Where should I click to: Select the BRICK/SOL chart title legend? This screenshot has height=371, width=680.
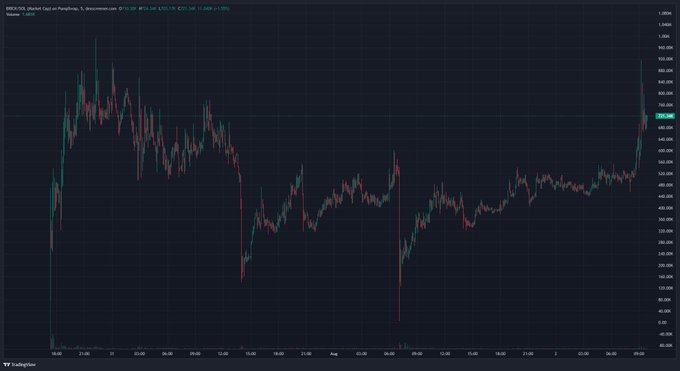pos(62,8)
